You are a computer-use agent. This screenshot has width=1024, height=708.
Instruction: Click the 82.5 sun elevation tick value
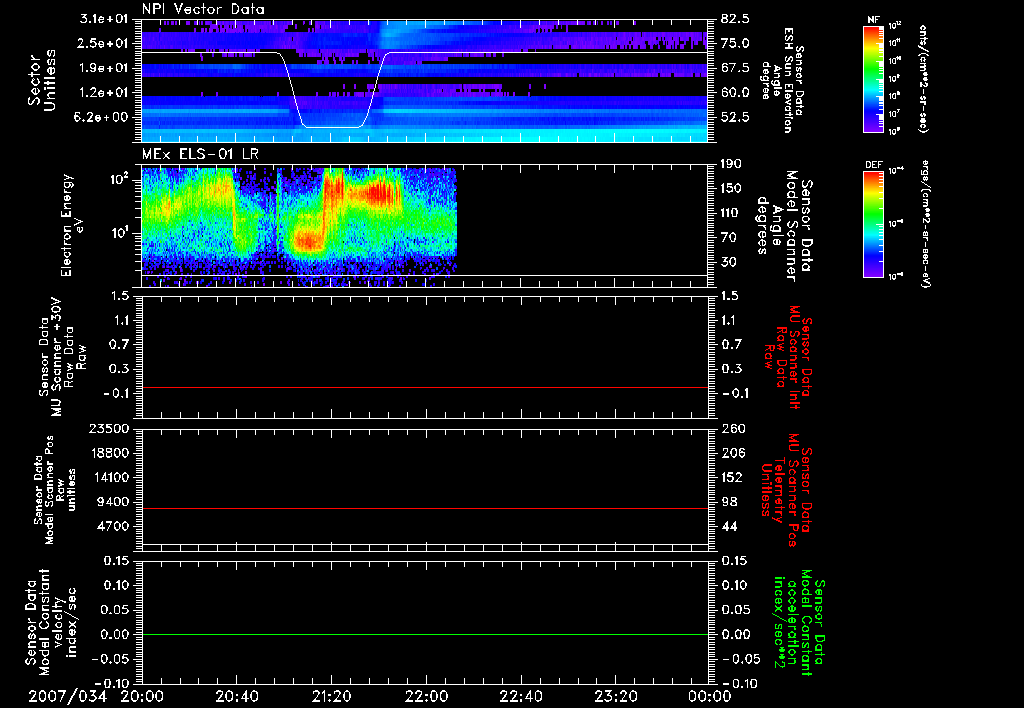click(x=735, y=19)
